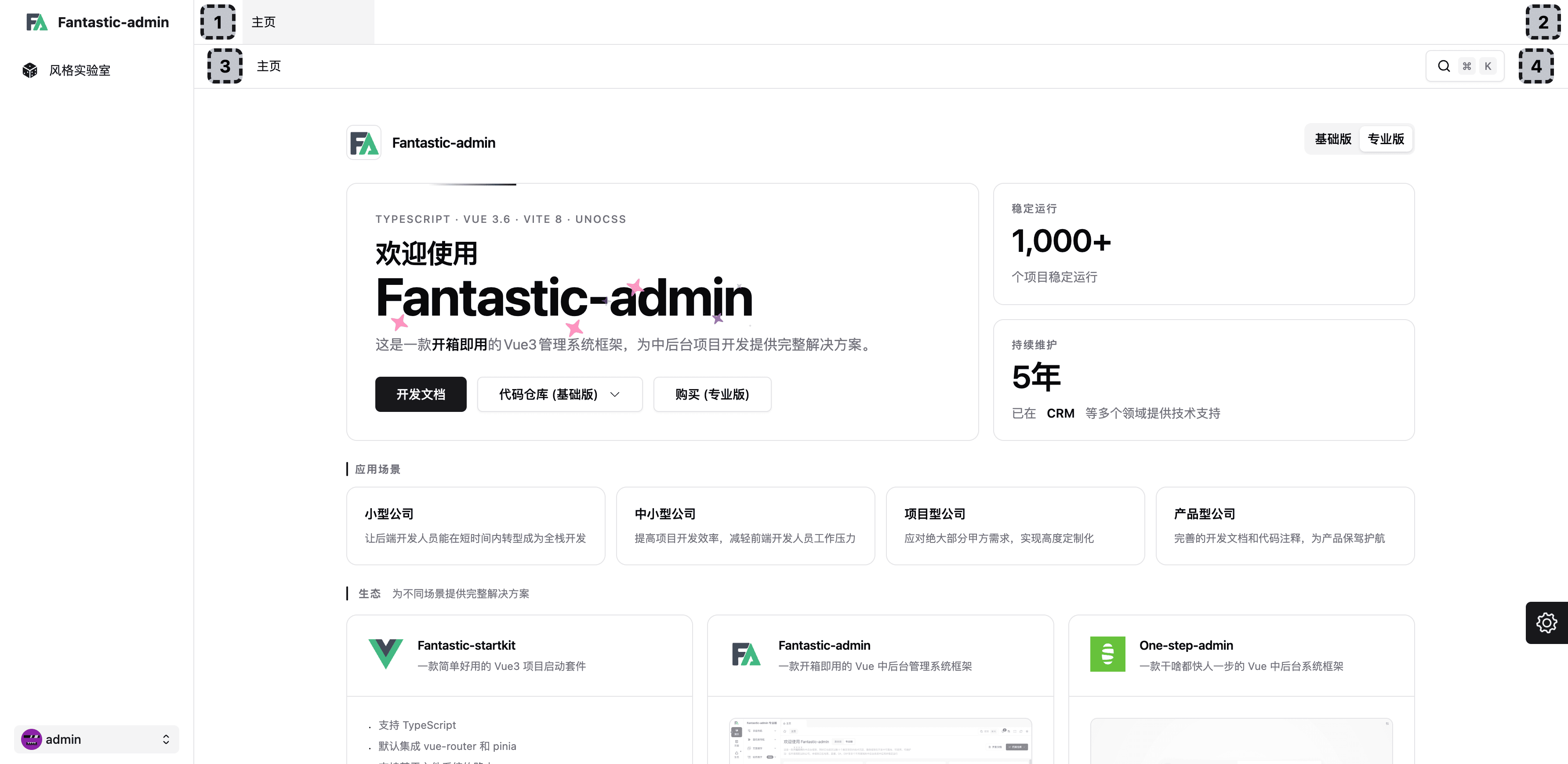Click the One-step-admin card title
Screen dimensions: 1568x764
pos(1186,645)
